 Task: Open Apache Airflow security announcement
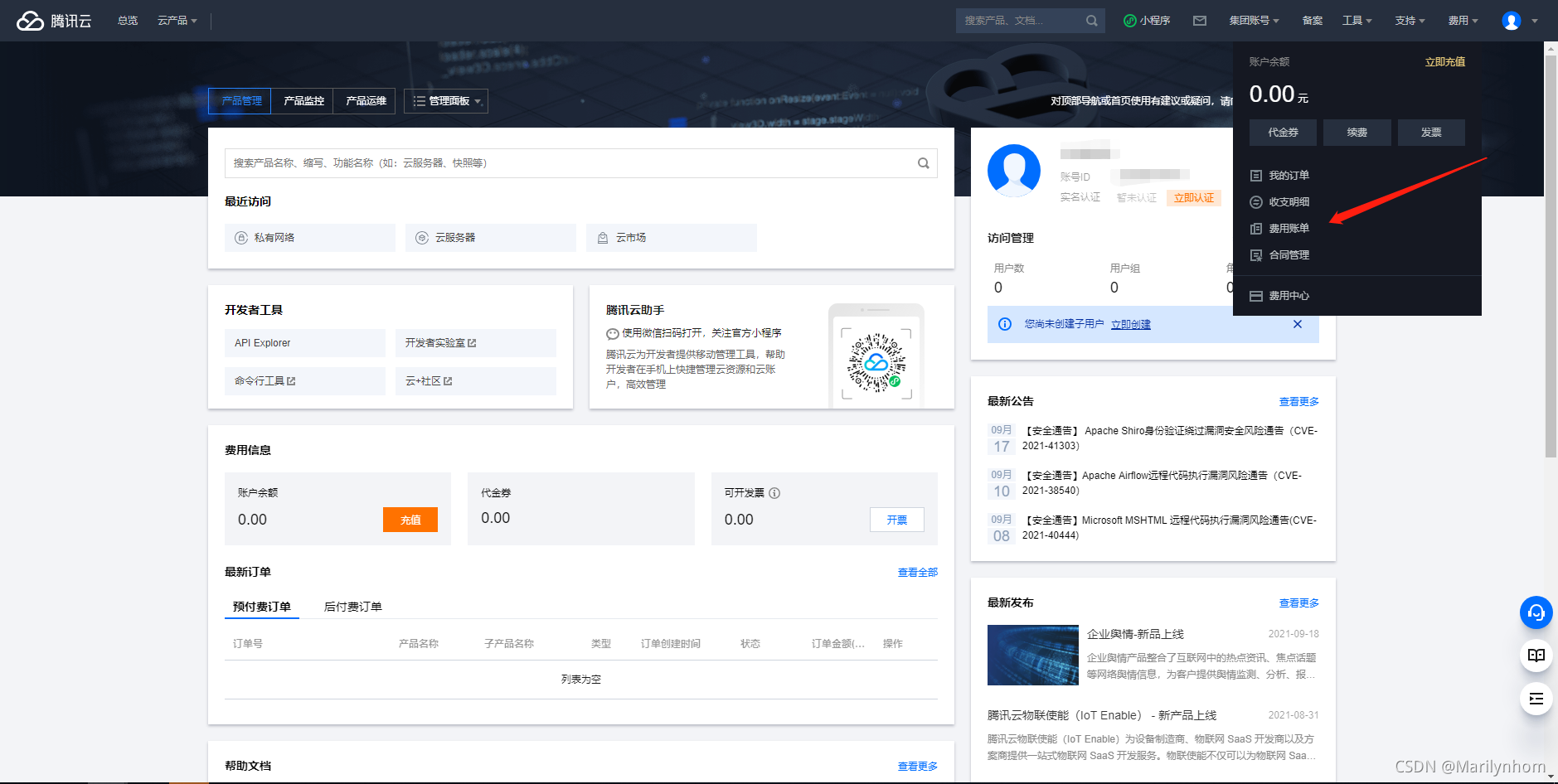click(1162, 483)
